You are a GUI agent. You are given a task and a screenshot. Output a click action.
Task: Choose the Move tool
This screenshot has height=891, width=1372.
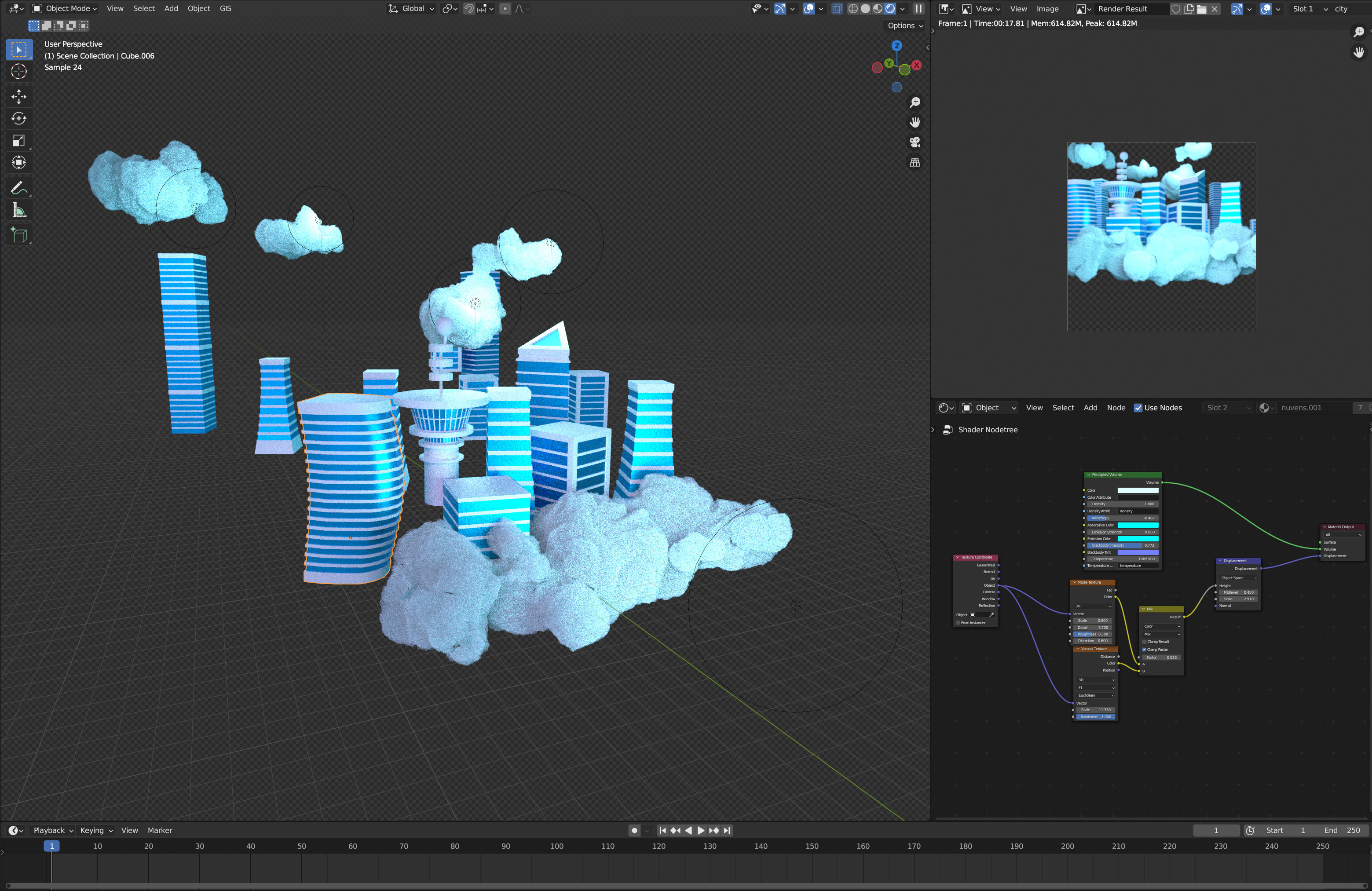click(x=19, y=96)
